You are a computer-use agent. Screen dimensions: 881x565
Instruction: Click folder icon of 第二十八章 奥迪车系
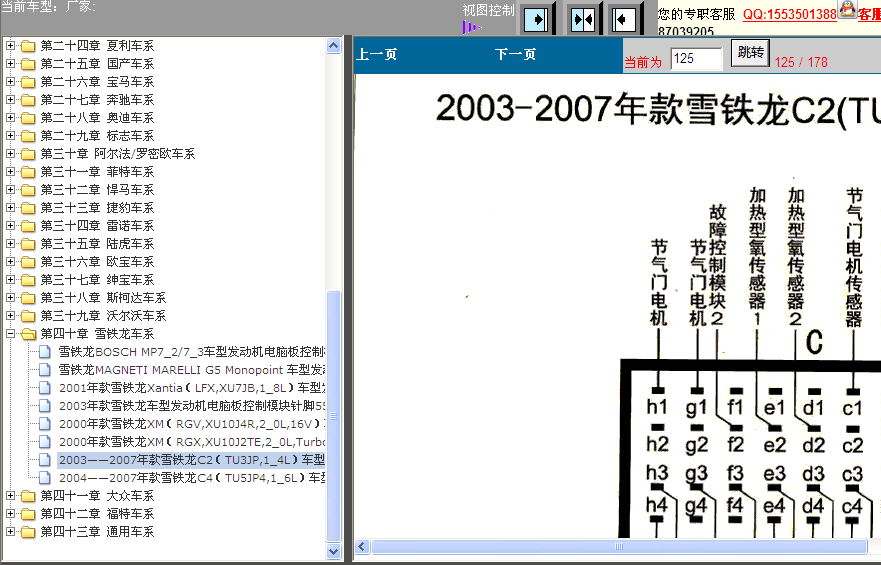pos(28,117)
